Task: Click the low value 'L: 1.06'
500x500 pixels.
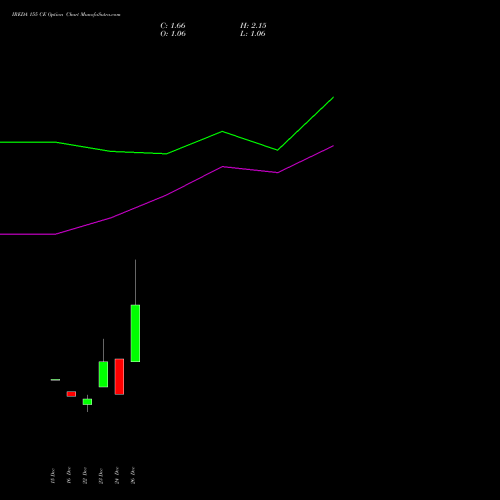Action: 253,33
